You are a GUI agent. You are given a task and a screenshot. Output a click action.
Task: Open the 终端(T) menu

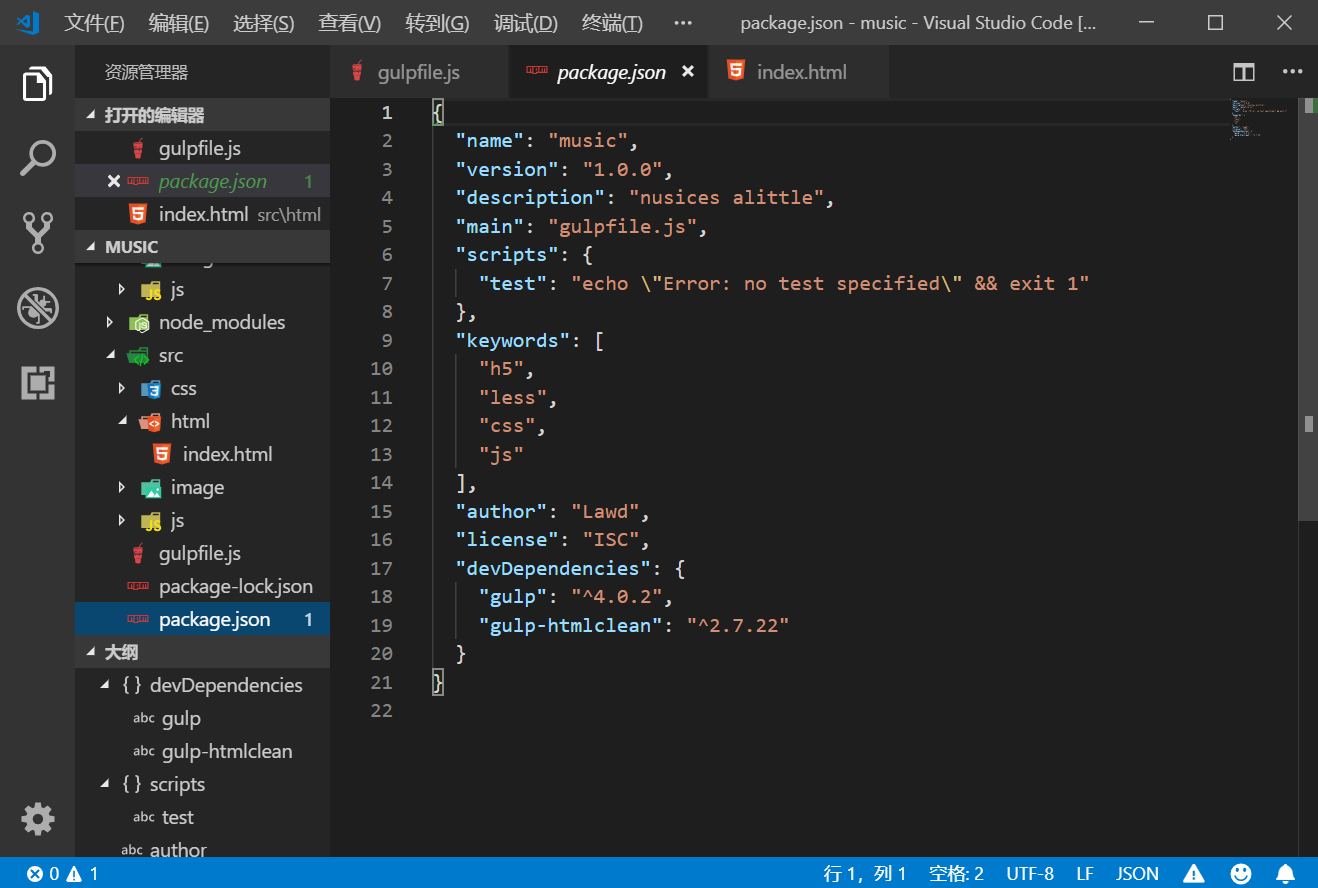pos(612,23)
